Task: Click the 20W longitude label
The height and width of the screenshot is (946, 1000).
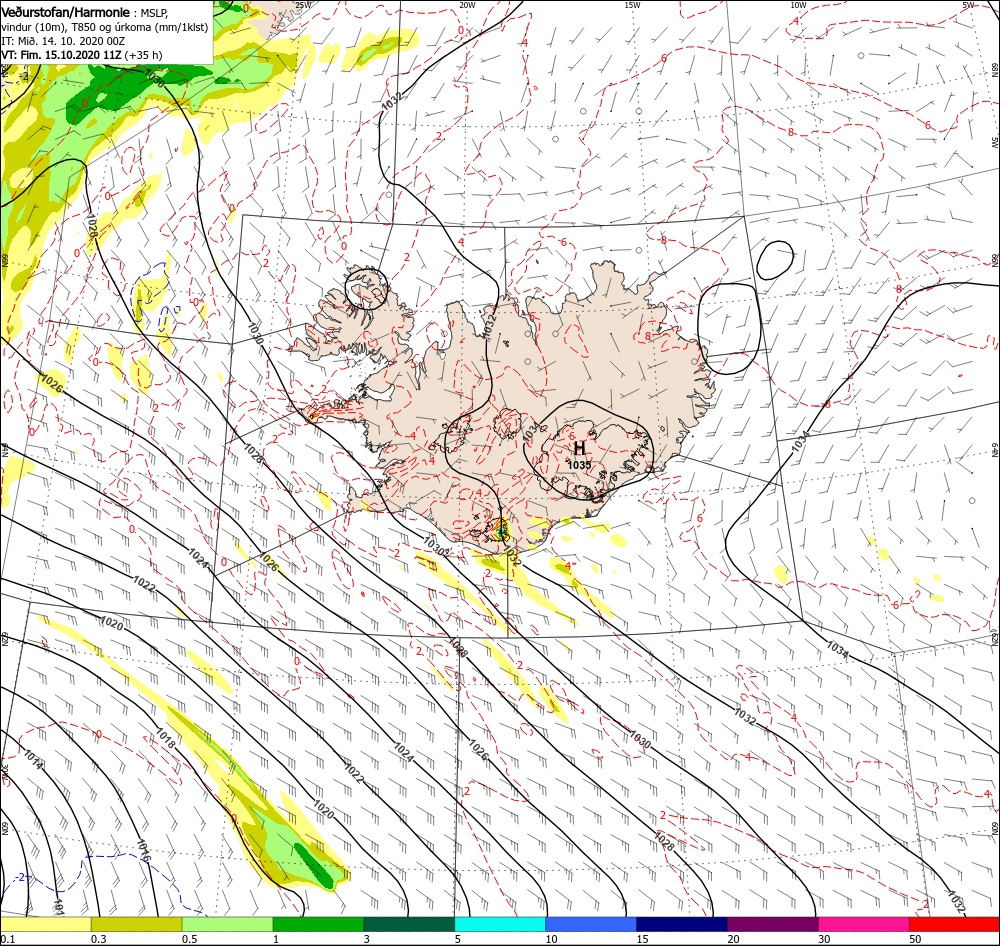Action: (467, 5)
